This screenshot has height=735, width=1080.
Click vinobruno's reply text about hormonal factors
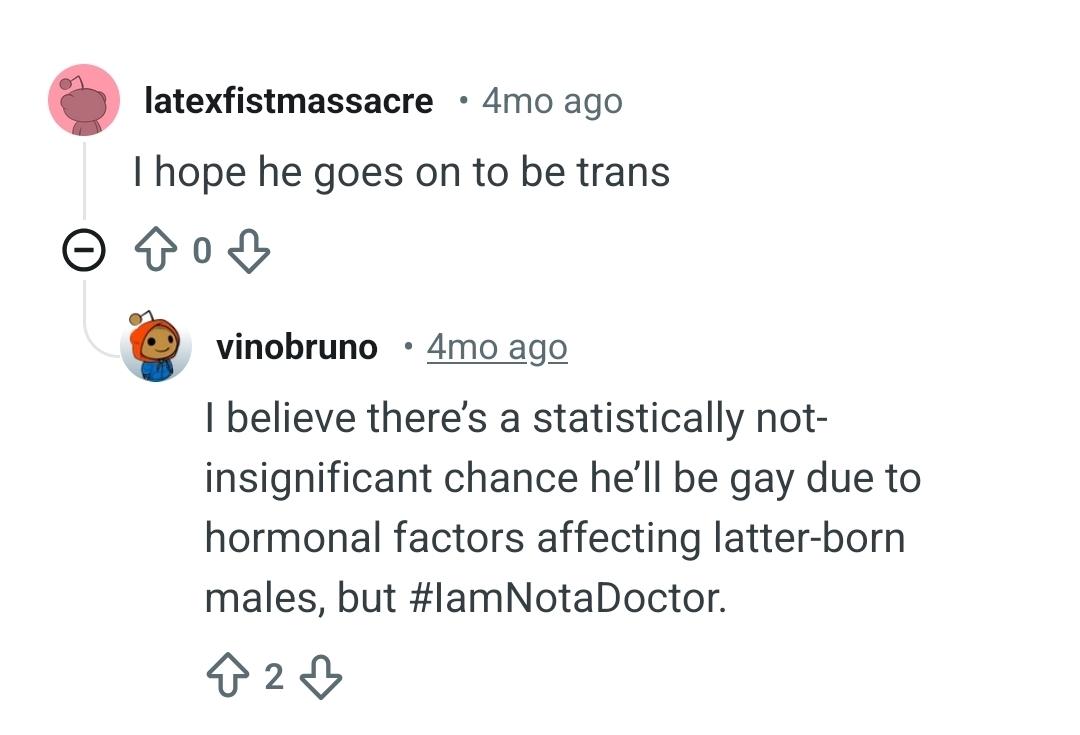point(560,508)
